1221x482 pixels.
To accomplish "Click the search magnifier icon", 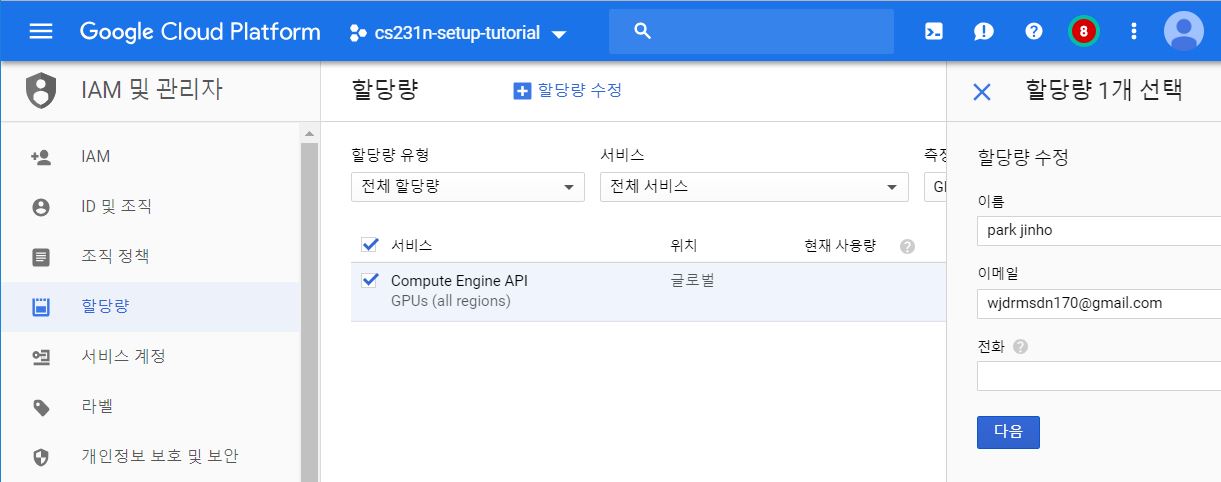I will pyautogui.click(x=643, y=31).
